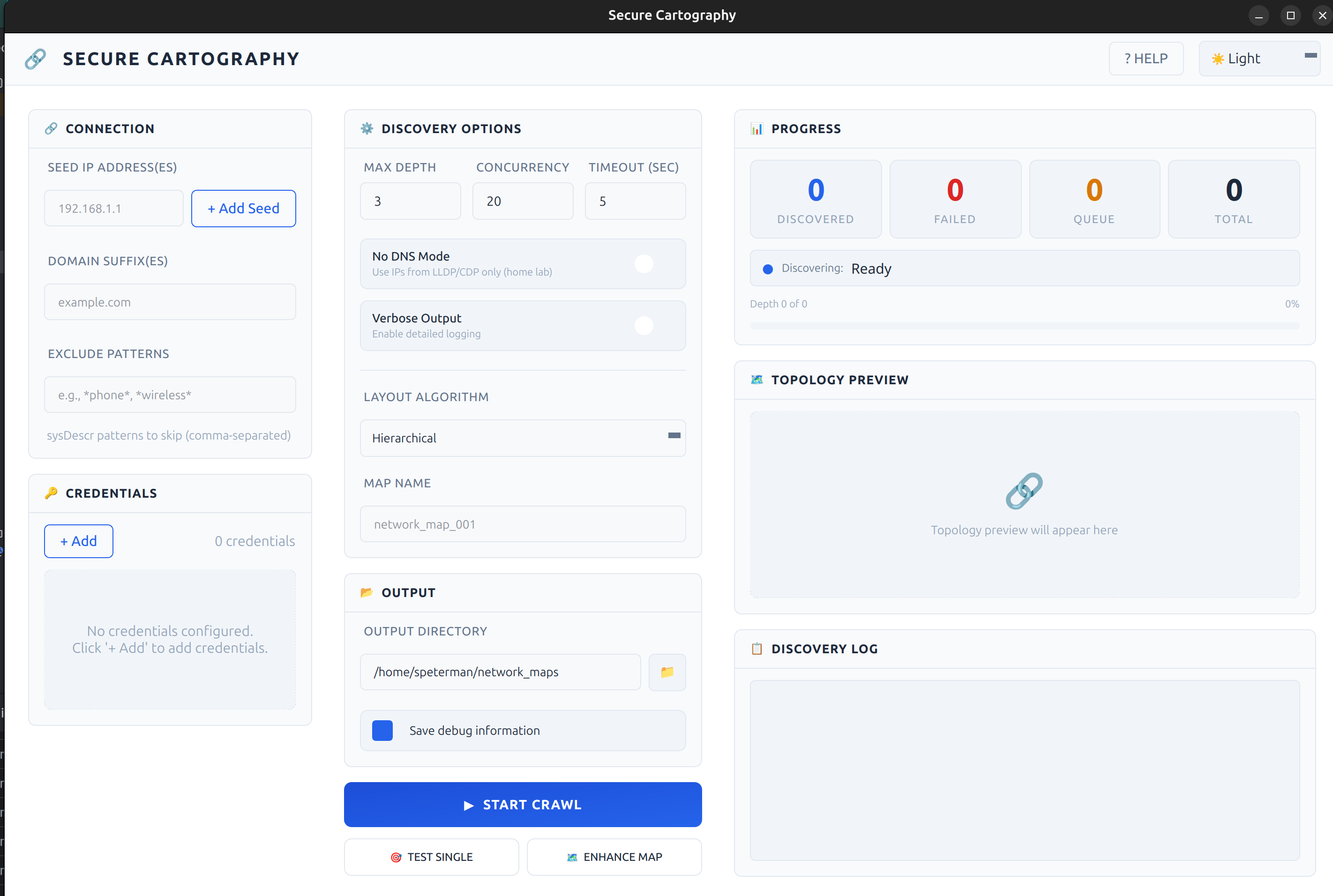The image size is (1333, 896).
Task: Click the Help button
Action: pos(1146,58)
